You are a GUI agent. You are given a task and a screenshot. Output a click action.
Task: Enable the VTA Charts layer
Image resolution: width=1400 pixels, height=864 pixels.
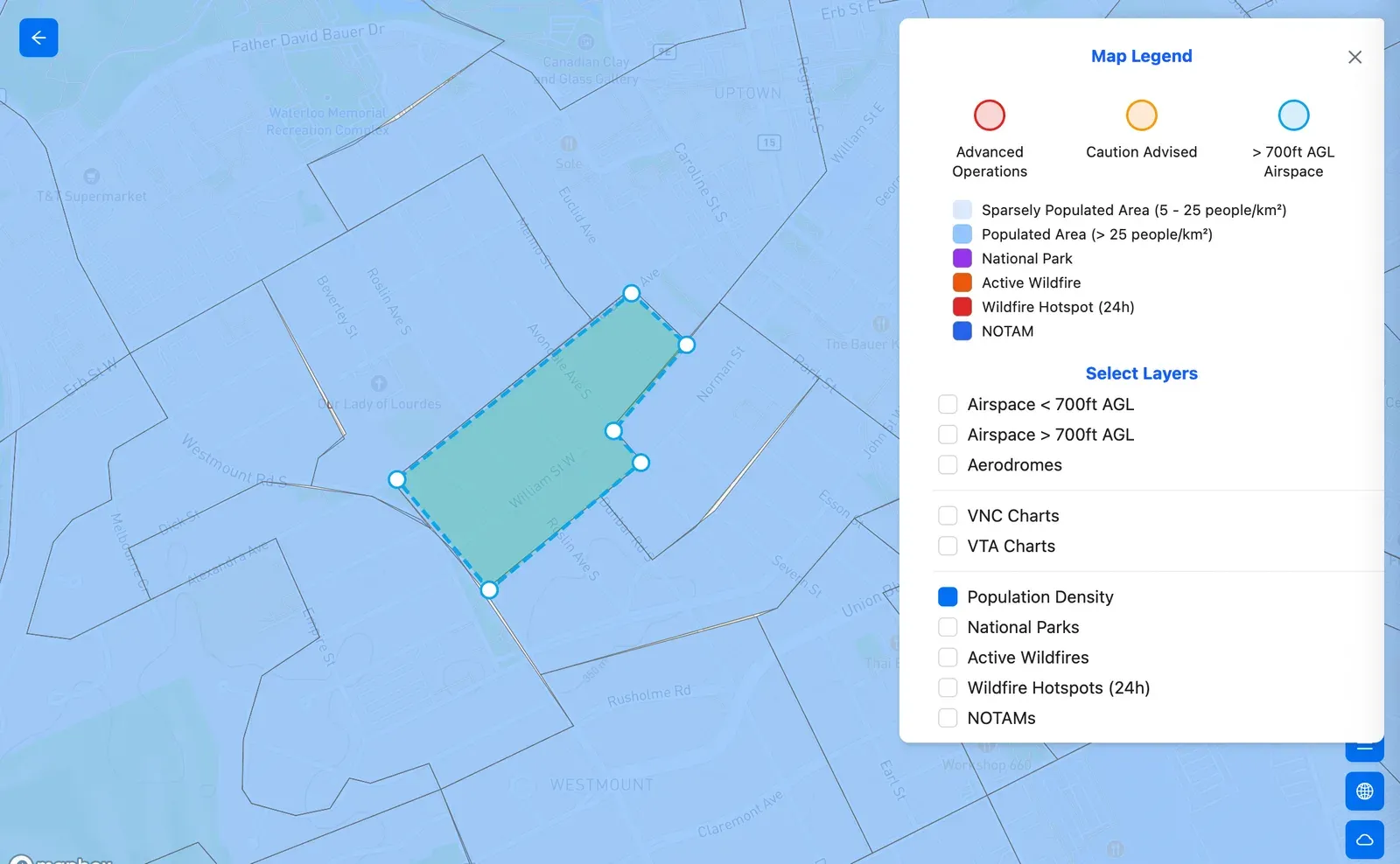[x=948, y=546]
